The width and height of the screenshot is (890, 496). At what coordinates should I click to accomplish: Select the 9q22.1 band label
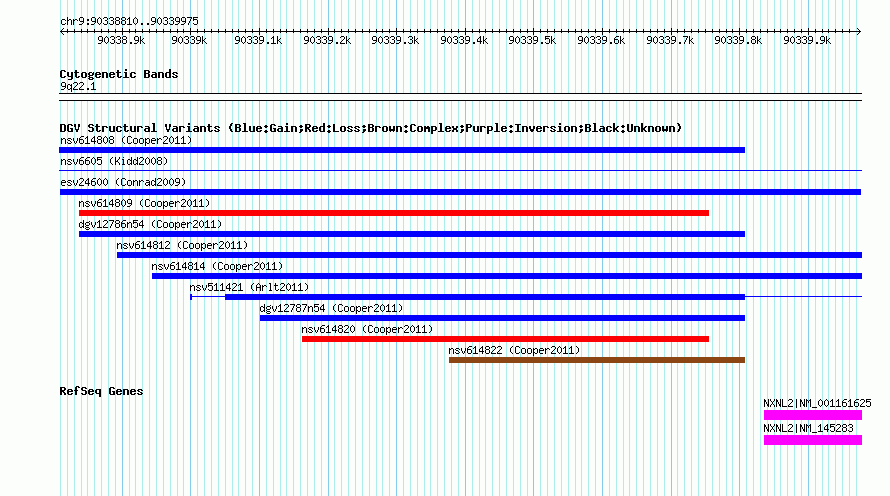[x=78, y=86]
